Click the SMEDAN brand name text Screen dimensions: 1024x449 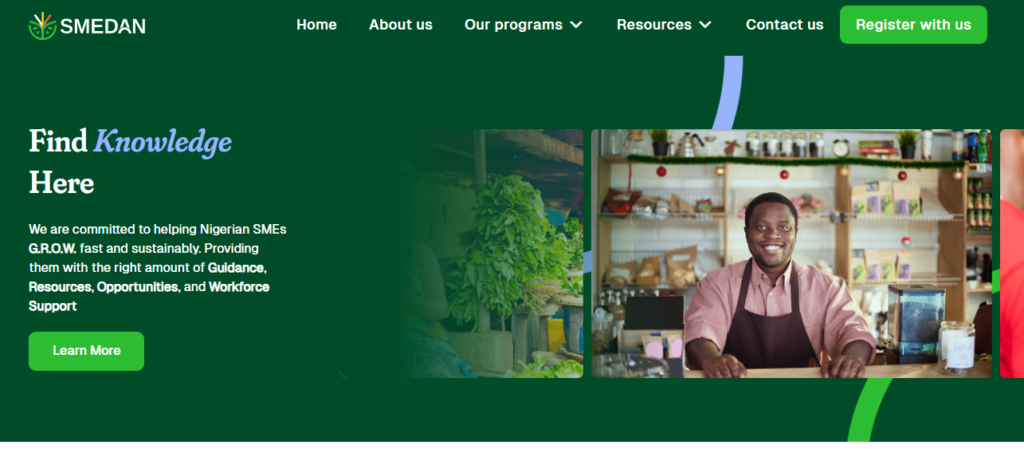point(103,27)
